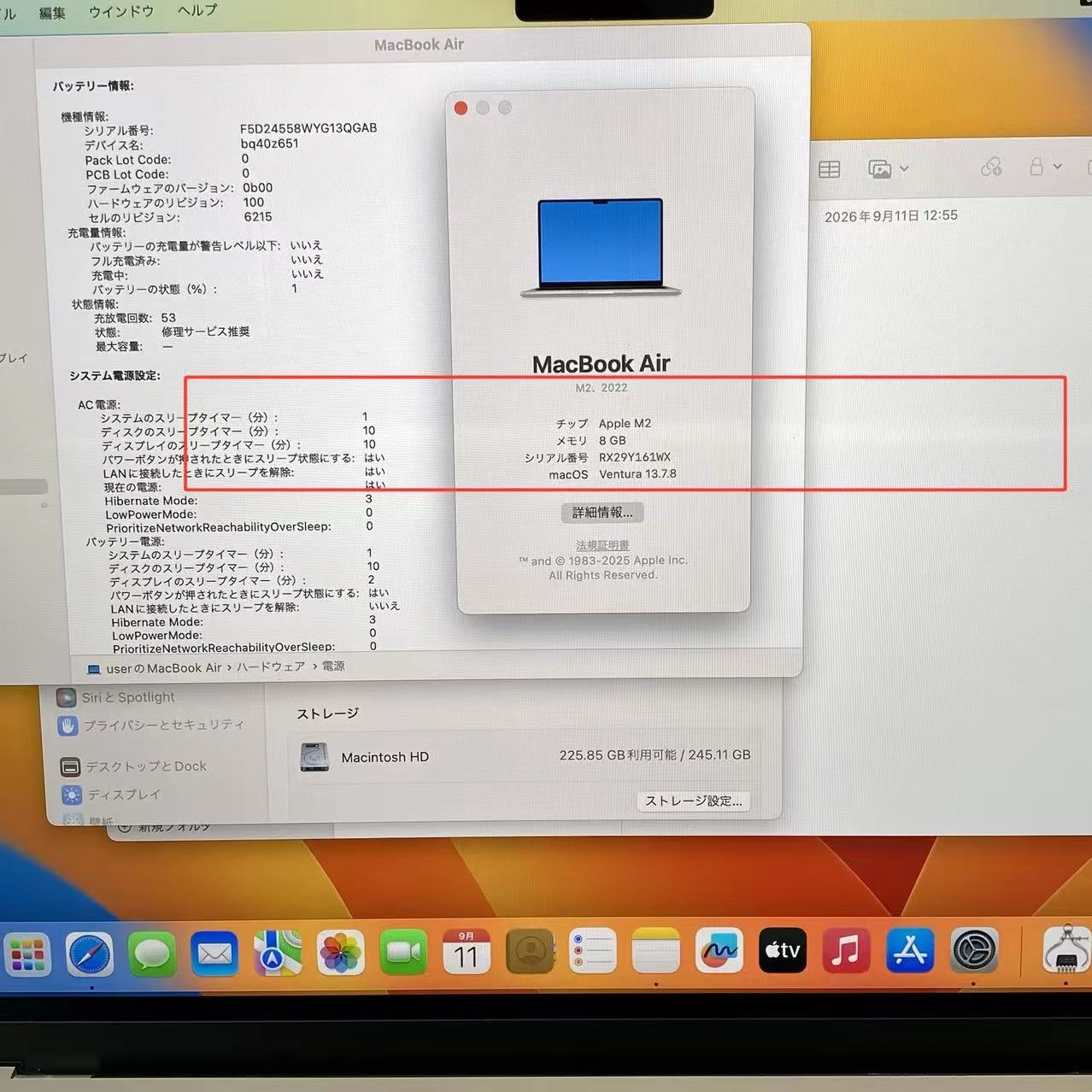This screenshot has height=1092, width=1092.
Task: Click the ファームウェアのバージョン 0b00 row
Action: click(179, 188)
